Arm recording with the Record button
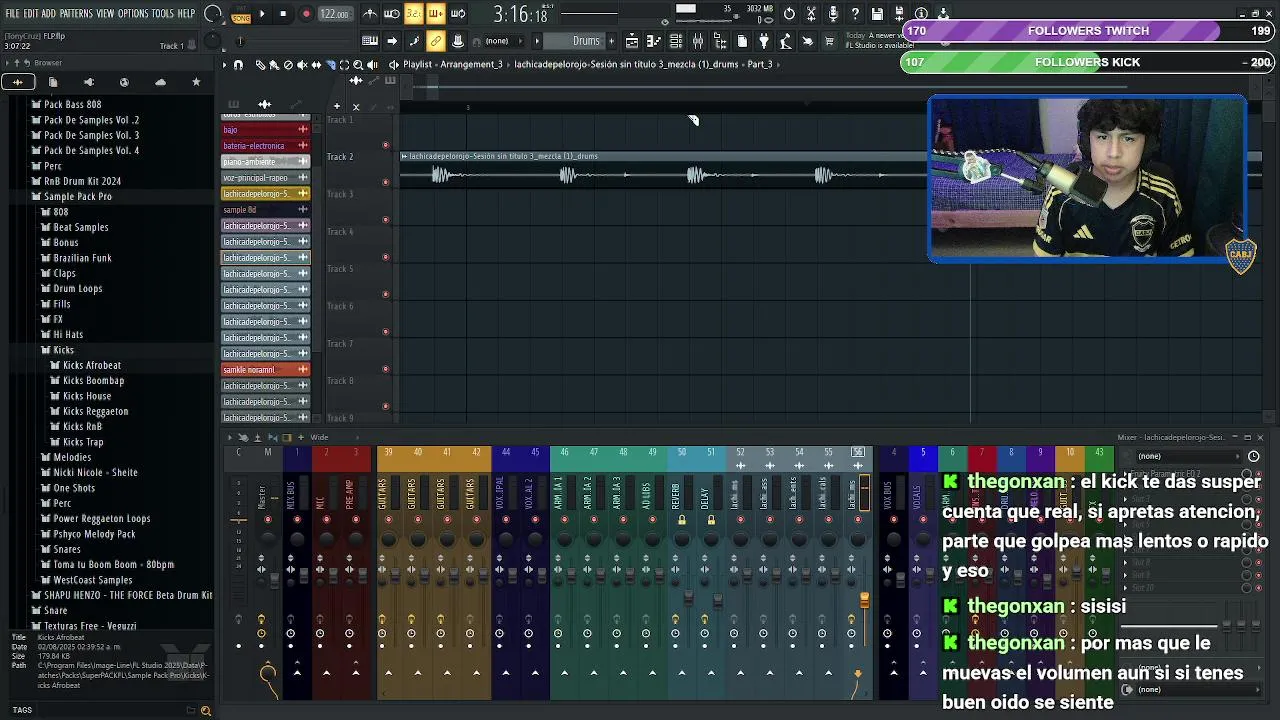 click(x=306, y=14)
